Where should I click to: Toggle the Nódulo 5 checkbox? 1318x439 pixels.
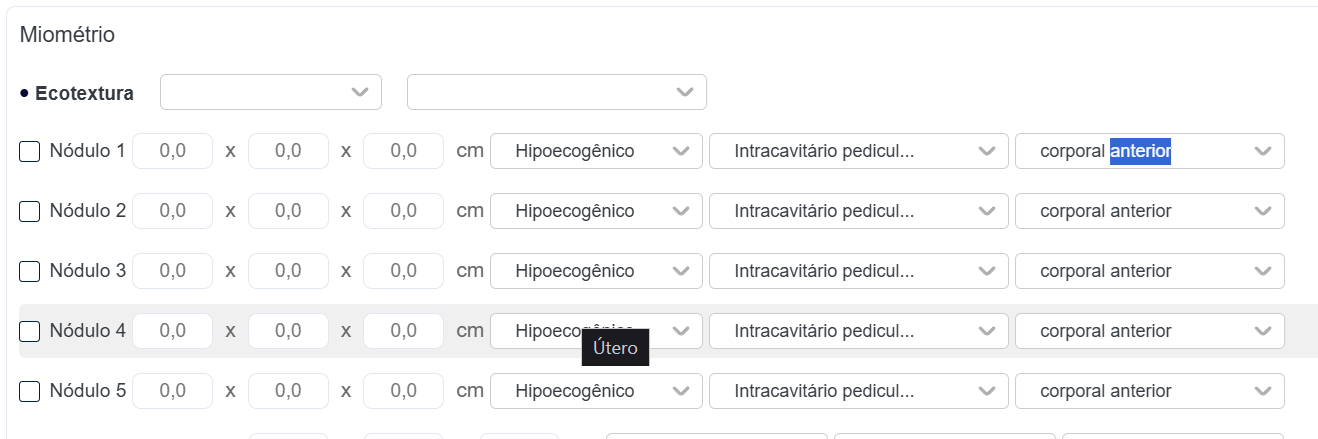click(x=30, y=392)
